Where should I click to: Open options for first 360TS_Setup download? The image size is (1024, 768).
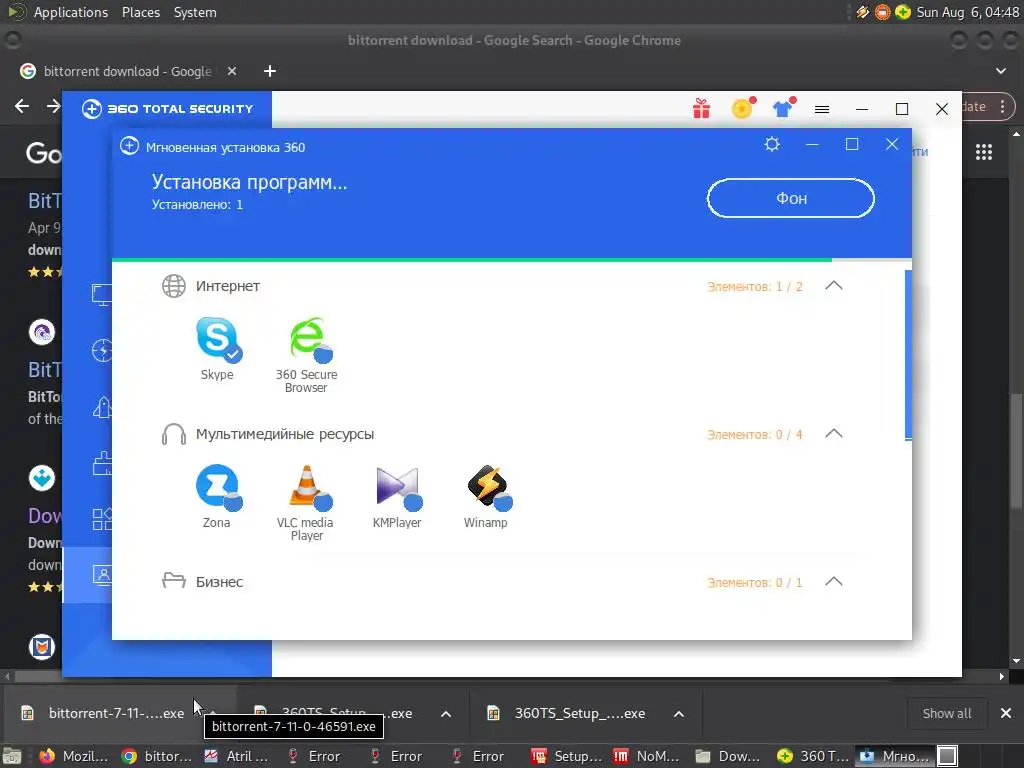point(446,714)
